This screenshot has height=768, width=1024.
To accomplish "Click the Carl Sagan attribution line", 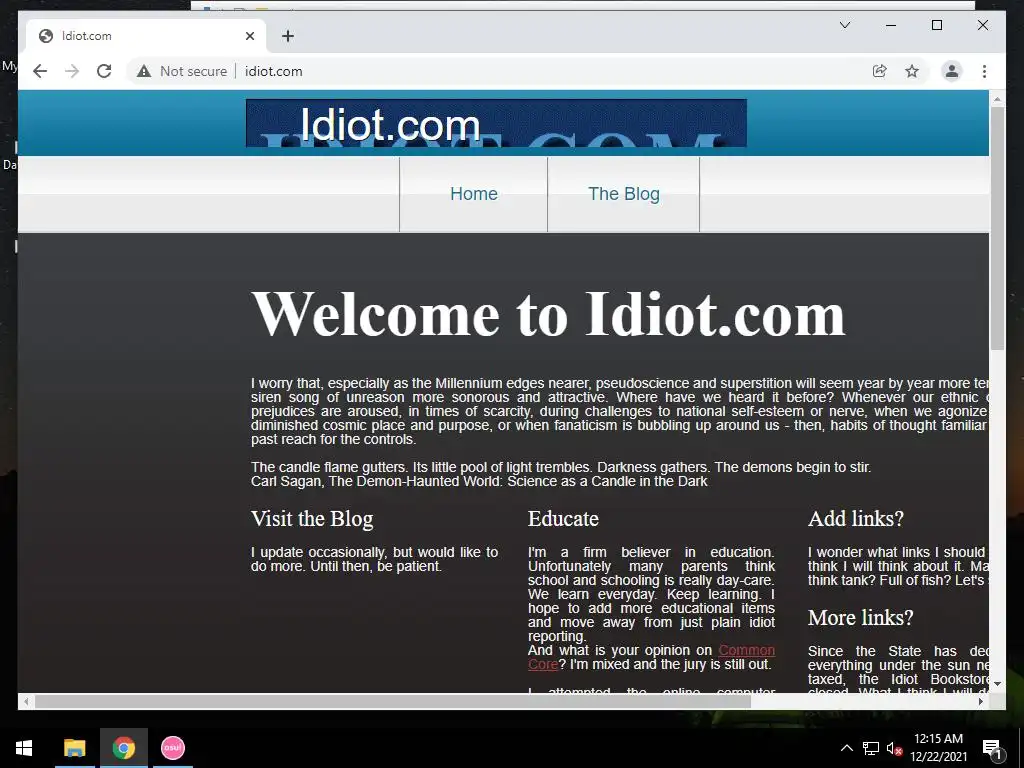I will click(479, 481).
